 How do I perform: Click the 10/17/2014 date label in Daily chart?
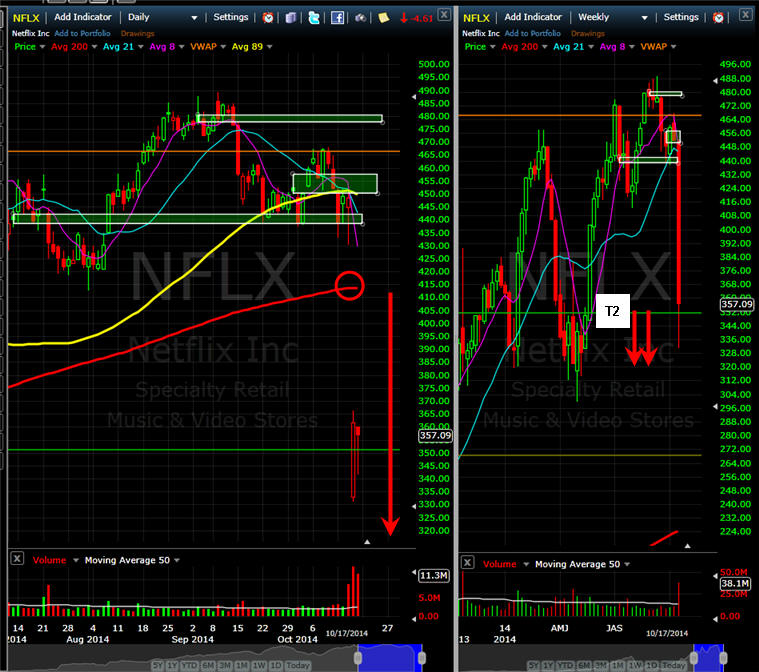point(347,633)
